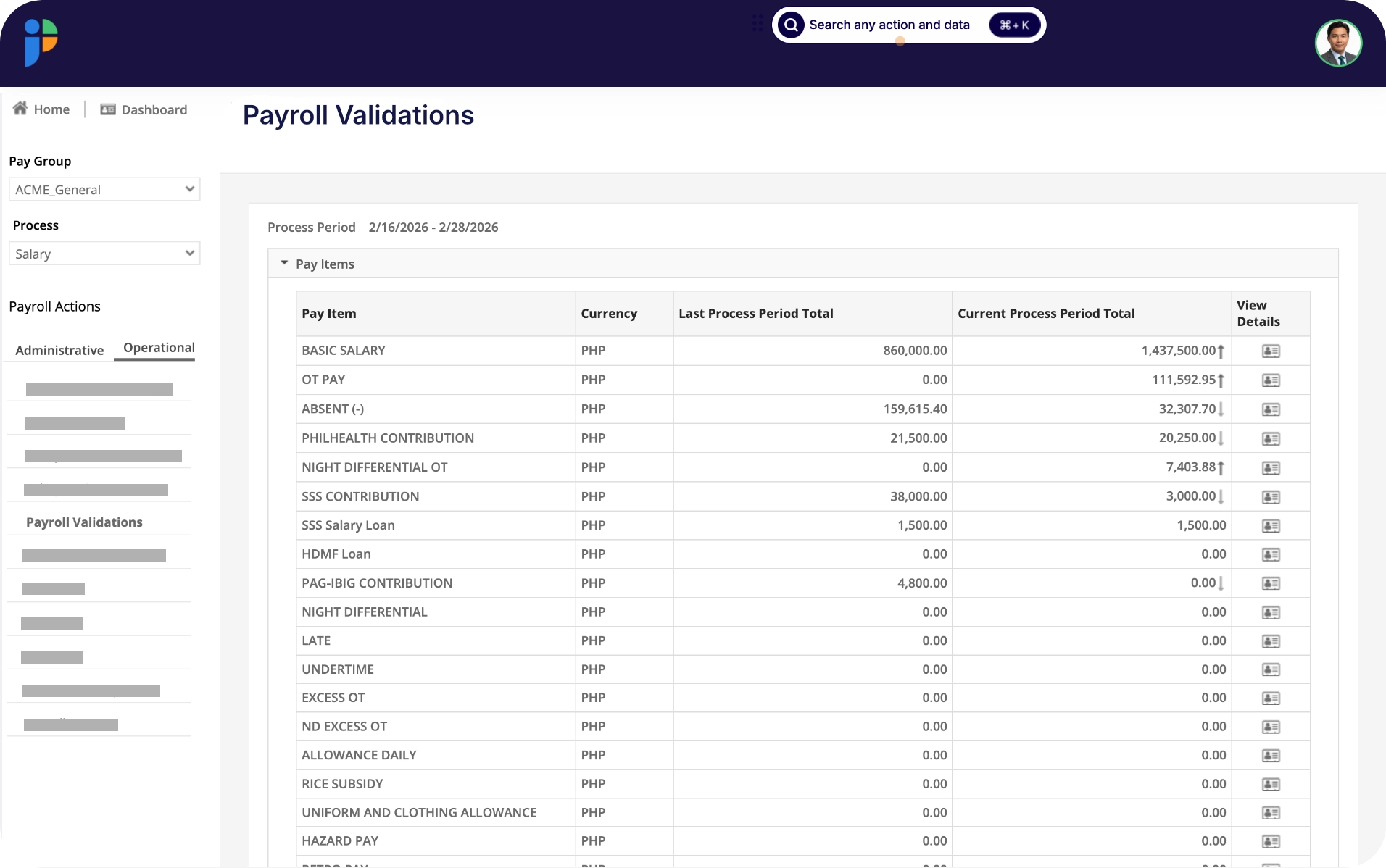Screen dimensions: 1386x868
Task: Open the app launcher grid icon
Action: (757, 24)
